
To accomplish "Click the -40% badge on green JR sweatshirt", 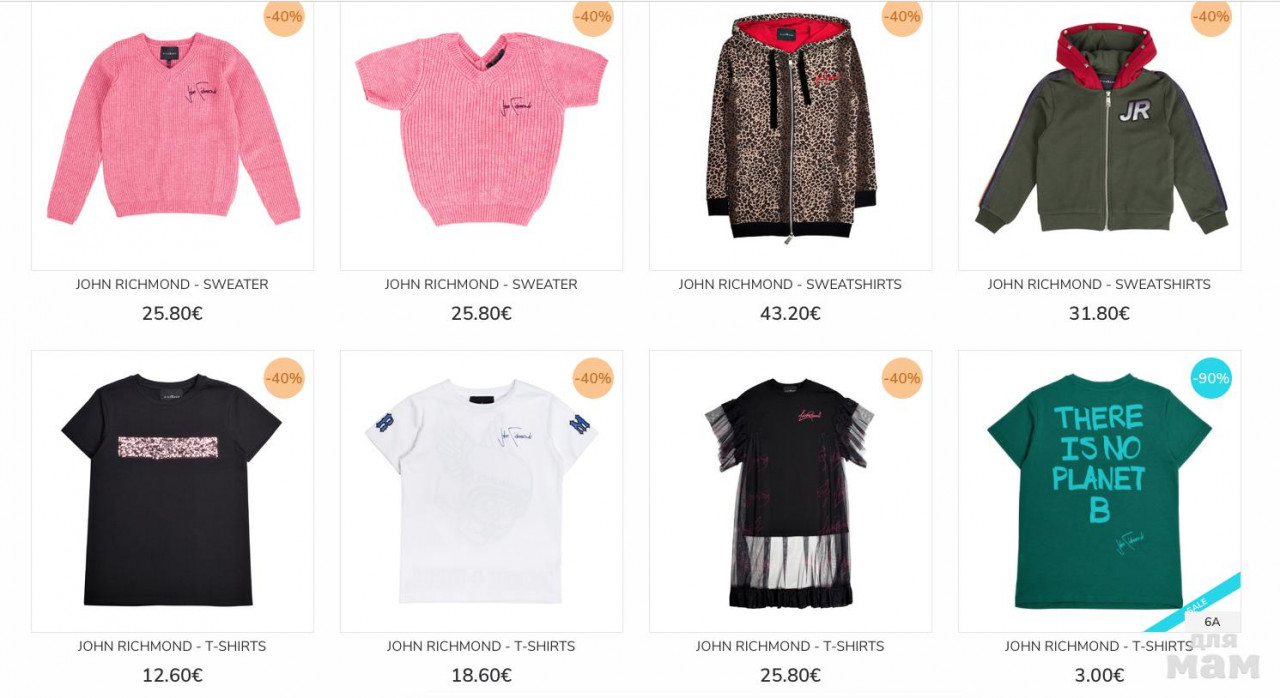I will coord(1211,17).
